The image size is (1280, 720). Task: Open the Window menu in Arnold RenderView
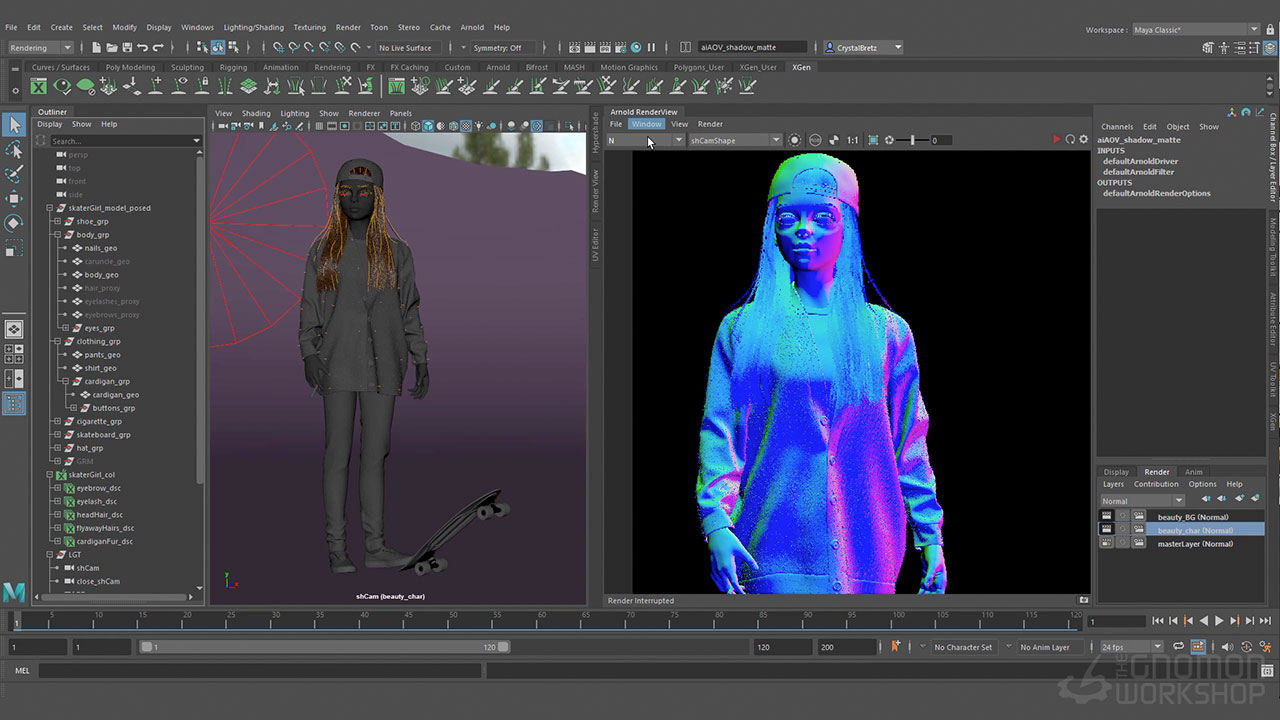click(646, 124)
